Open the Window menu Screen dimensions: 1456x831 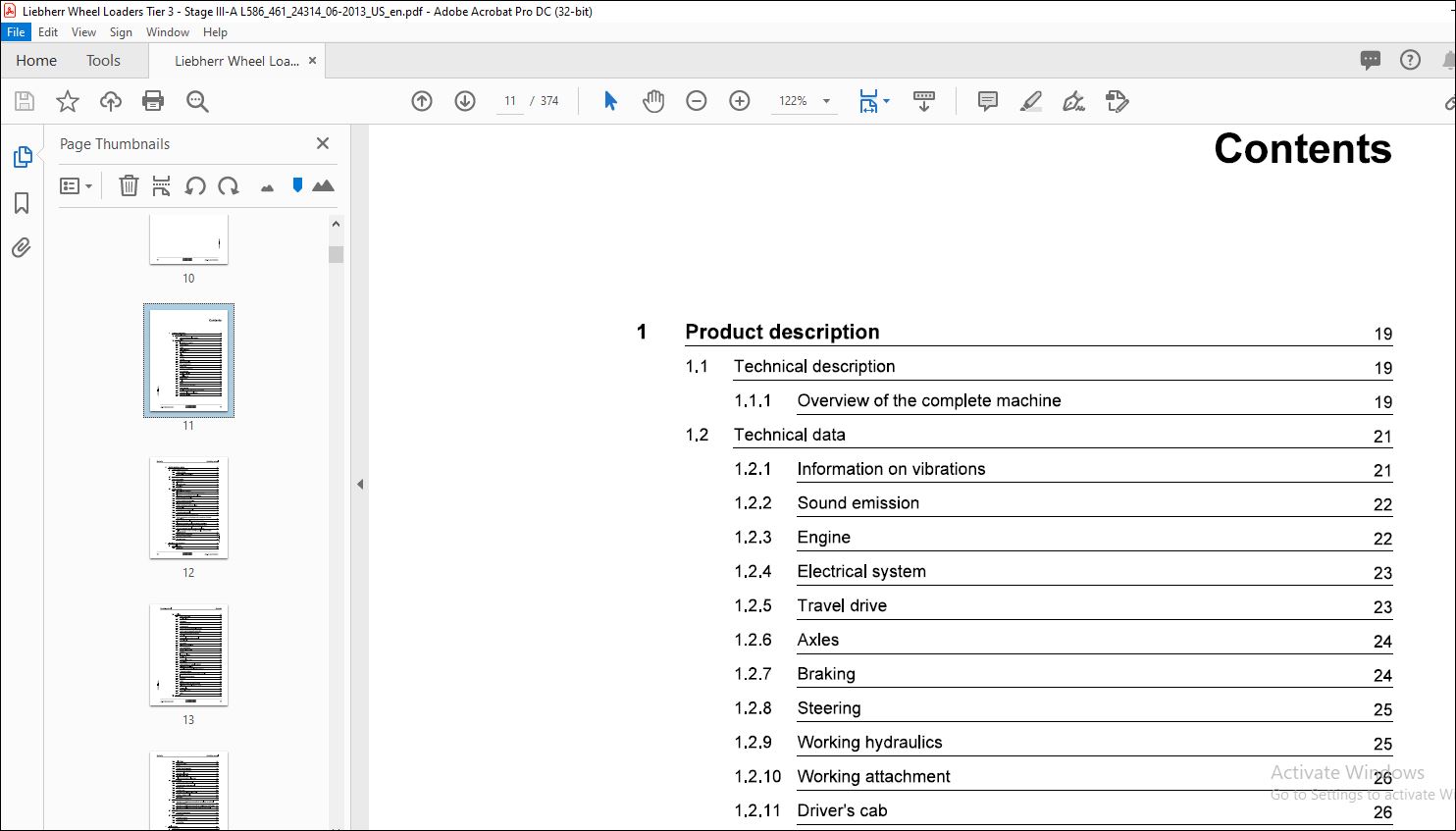coord(168,31)
